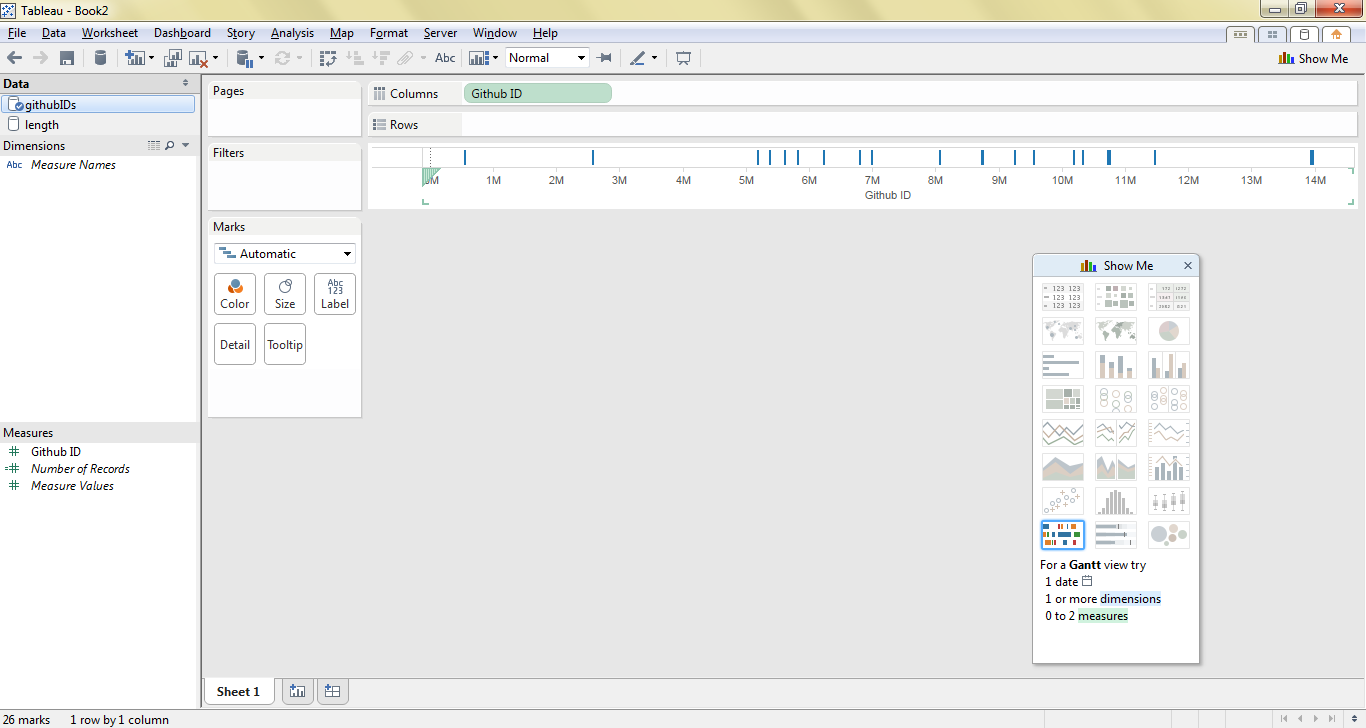Select the bullet graph in Show Me
1366x728 pixels.
[x=1116, y=535]
